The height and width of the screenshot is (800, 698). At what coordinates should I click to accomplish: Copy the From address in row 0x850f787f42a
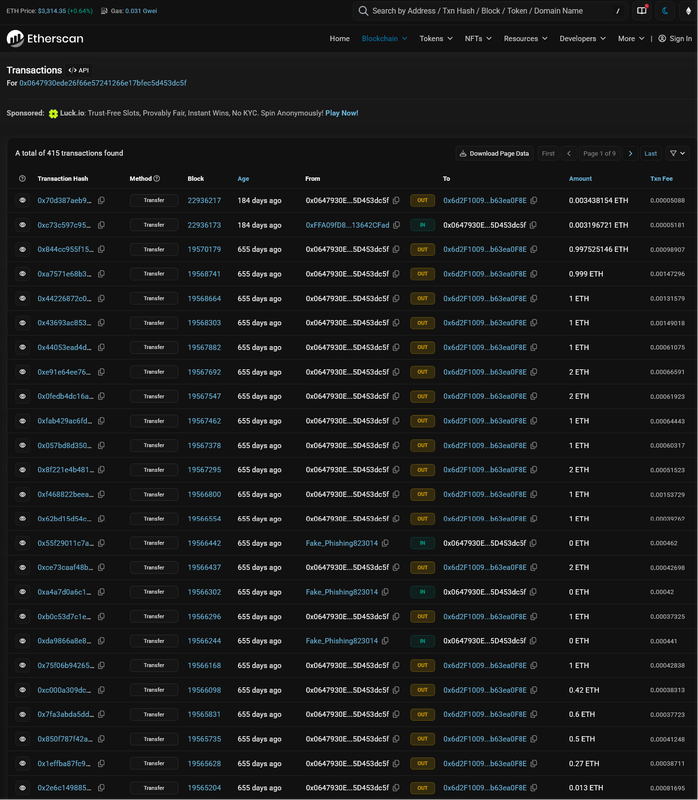[x=396, y=739]
